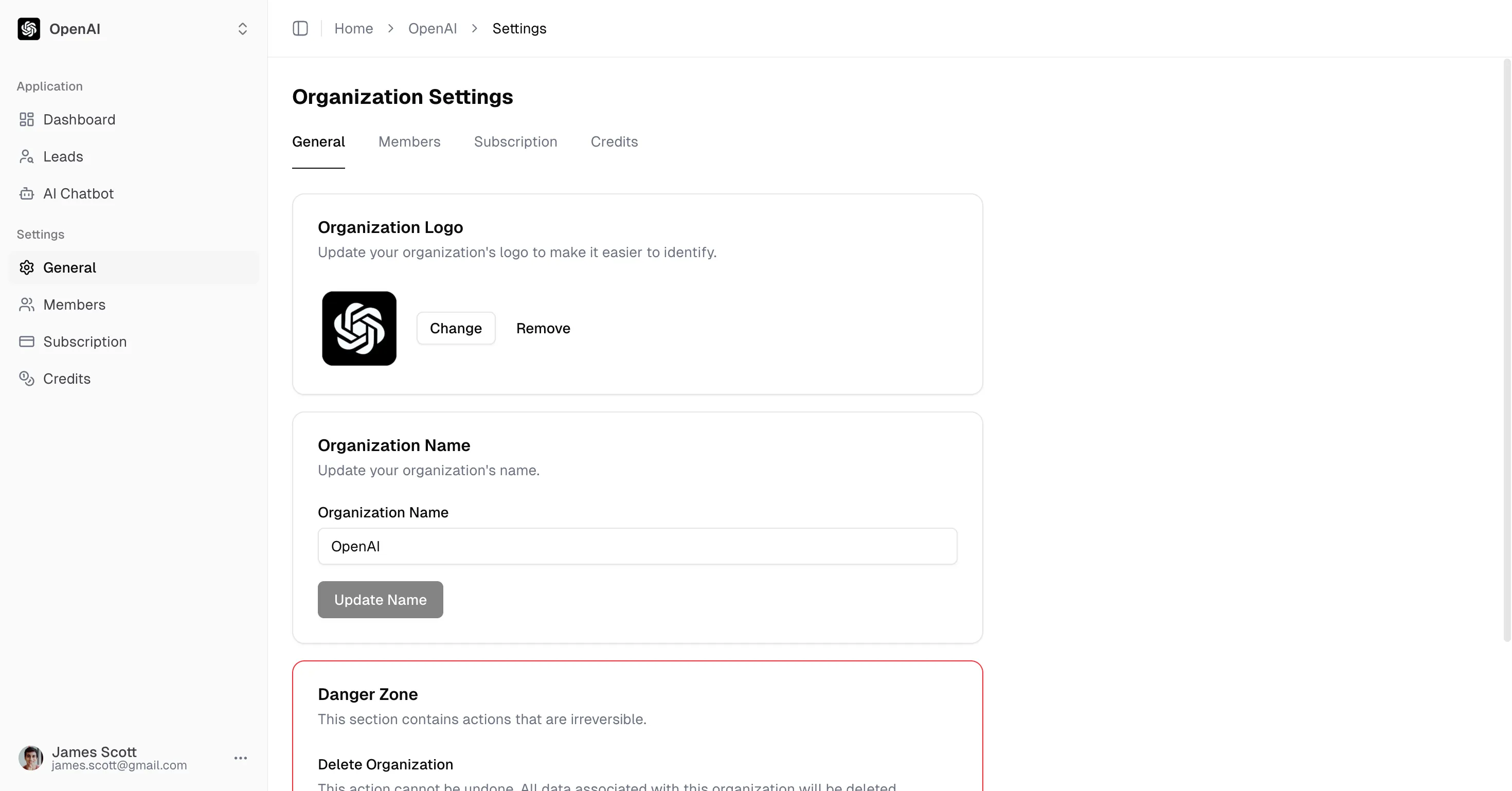Viewport: 1512px width, 791px height.
Task: Open Credits in the sidebar Settings group
Action: [x=134, y=379]
